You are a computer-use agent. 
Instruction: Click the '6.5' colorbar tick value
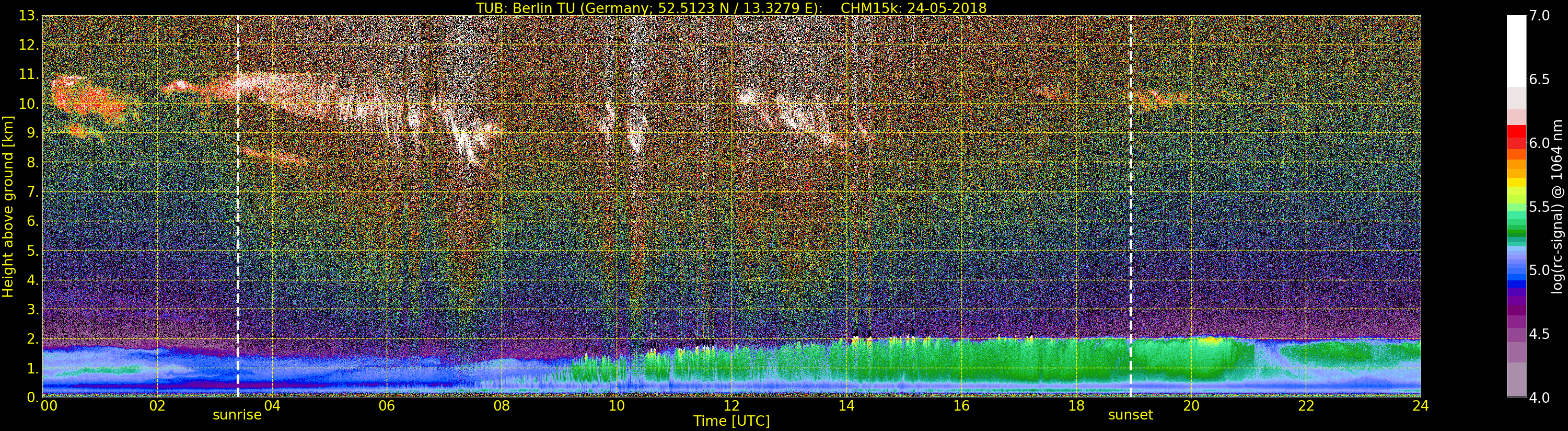click(1539, 80)
